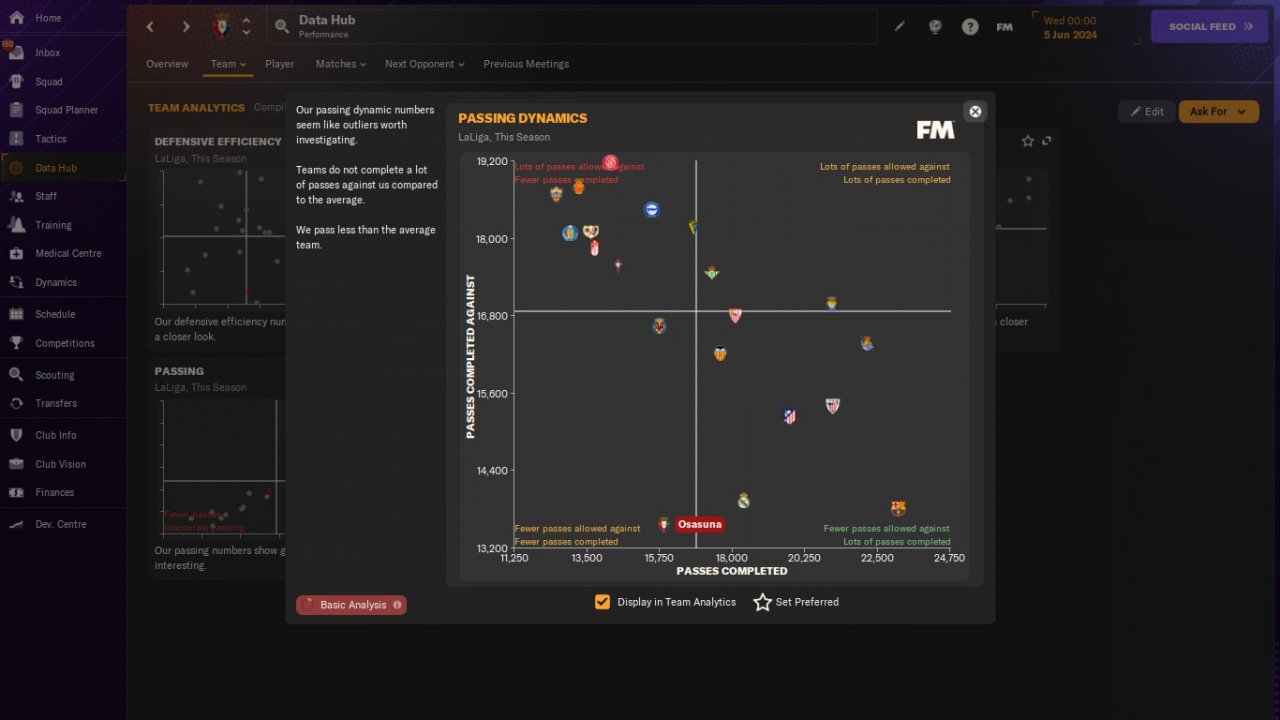Go to Finances in the sidebar
This screenshot has height=720, width=1280.
click(54, 492)
